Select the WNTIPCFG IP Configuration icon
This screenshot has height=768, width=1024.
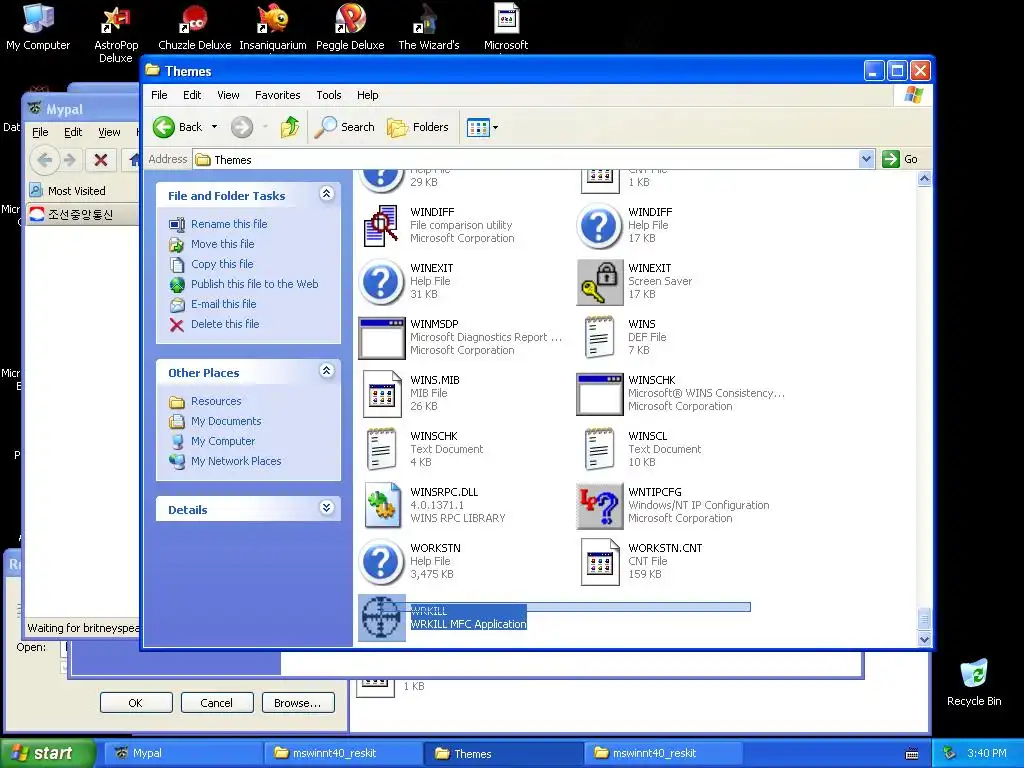coord(600,506)
